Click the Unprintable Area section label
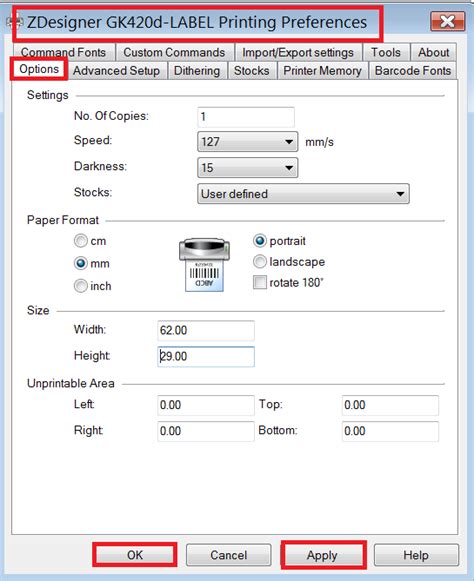Screen dimensions: 474x581 [70, 383]
